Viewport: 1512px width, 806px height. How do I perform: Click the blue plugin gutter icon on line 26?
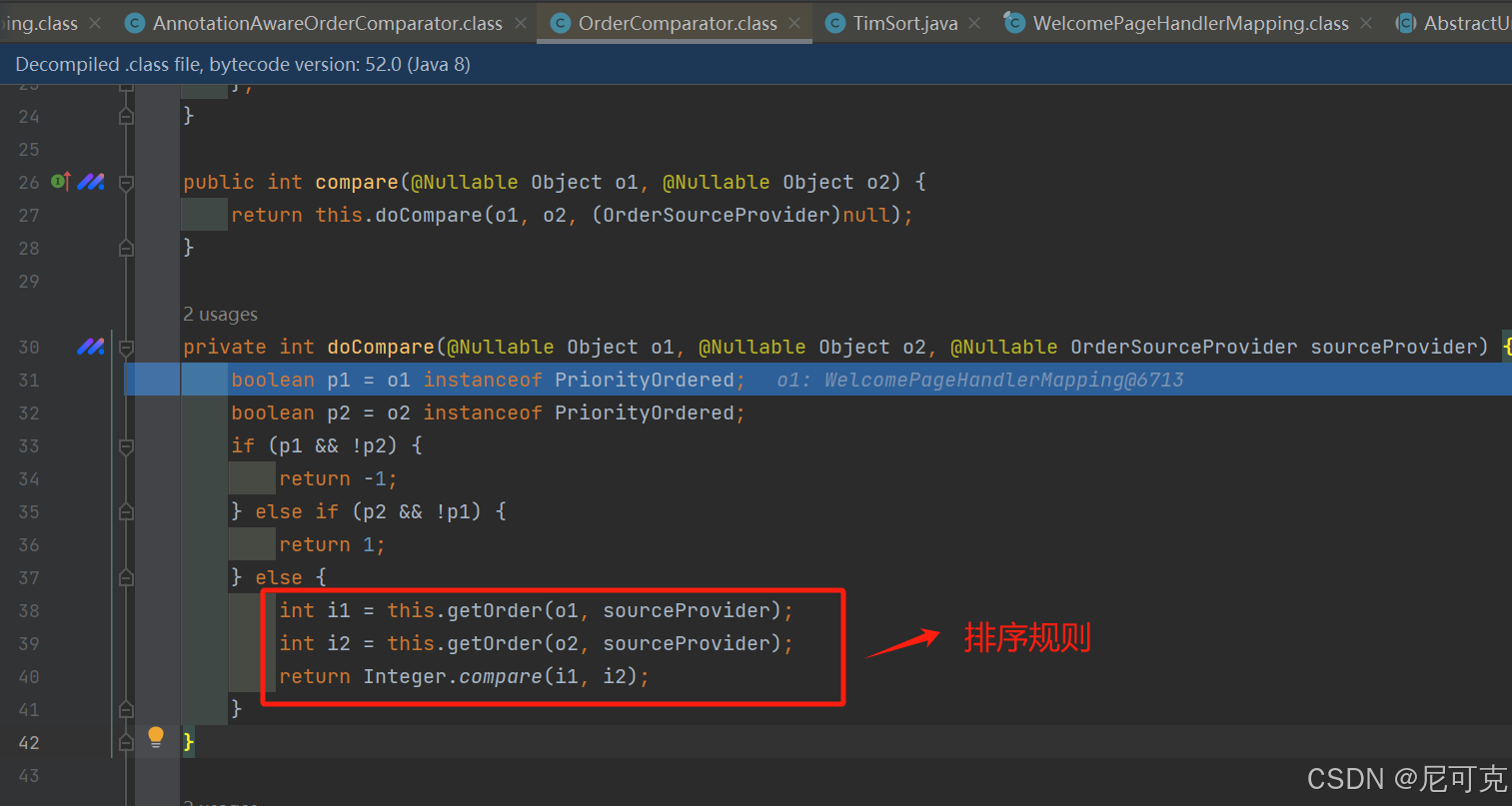click(x=91, y=182)
